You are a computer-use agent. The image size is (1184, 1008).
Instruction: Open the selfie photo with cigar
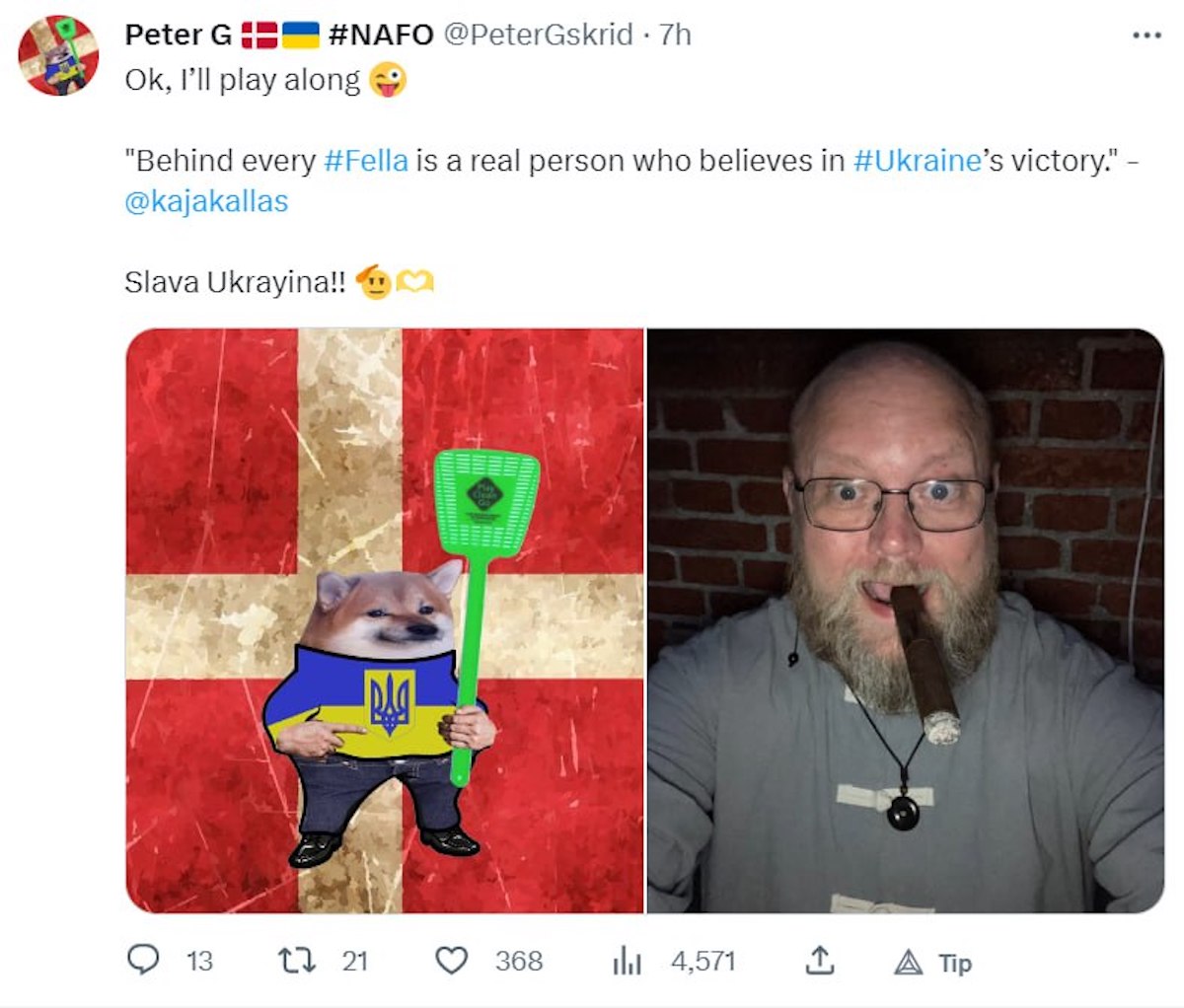coord(906,620)
